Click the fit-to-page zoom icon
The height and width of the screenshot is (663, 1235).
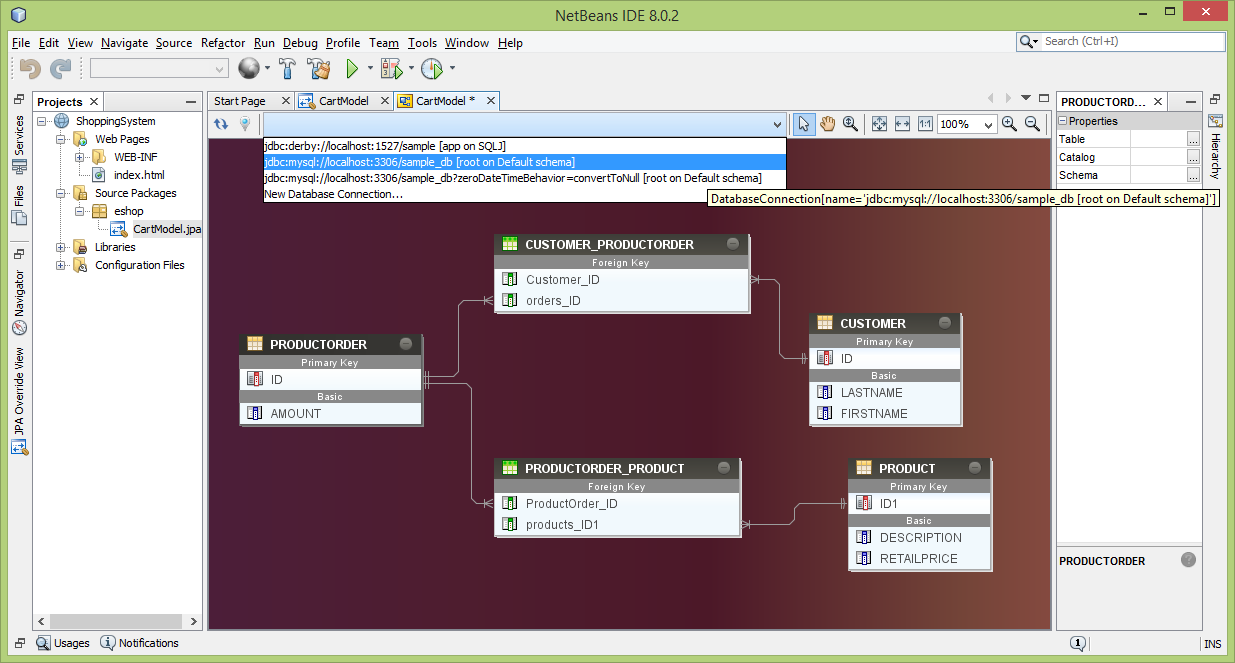879,124
